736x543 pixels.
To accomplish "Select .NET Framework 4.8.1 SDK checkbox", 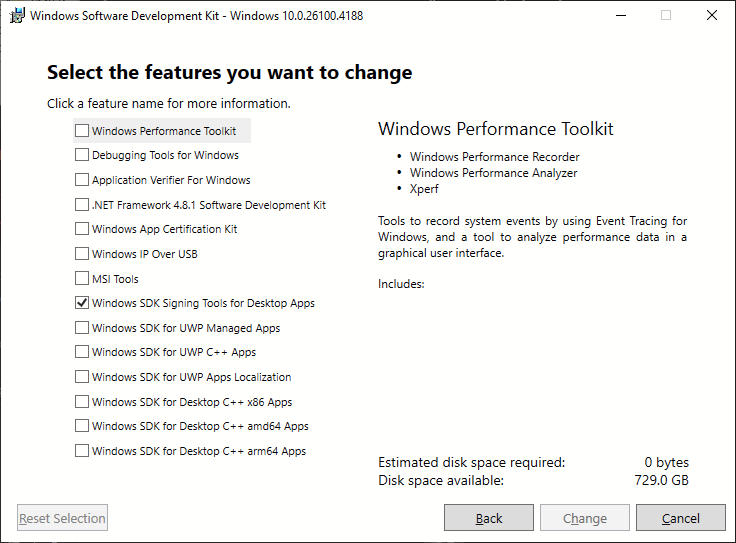I will [x=82, y=204].
